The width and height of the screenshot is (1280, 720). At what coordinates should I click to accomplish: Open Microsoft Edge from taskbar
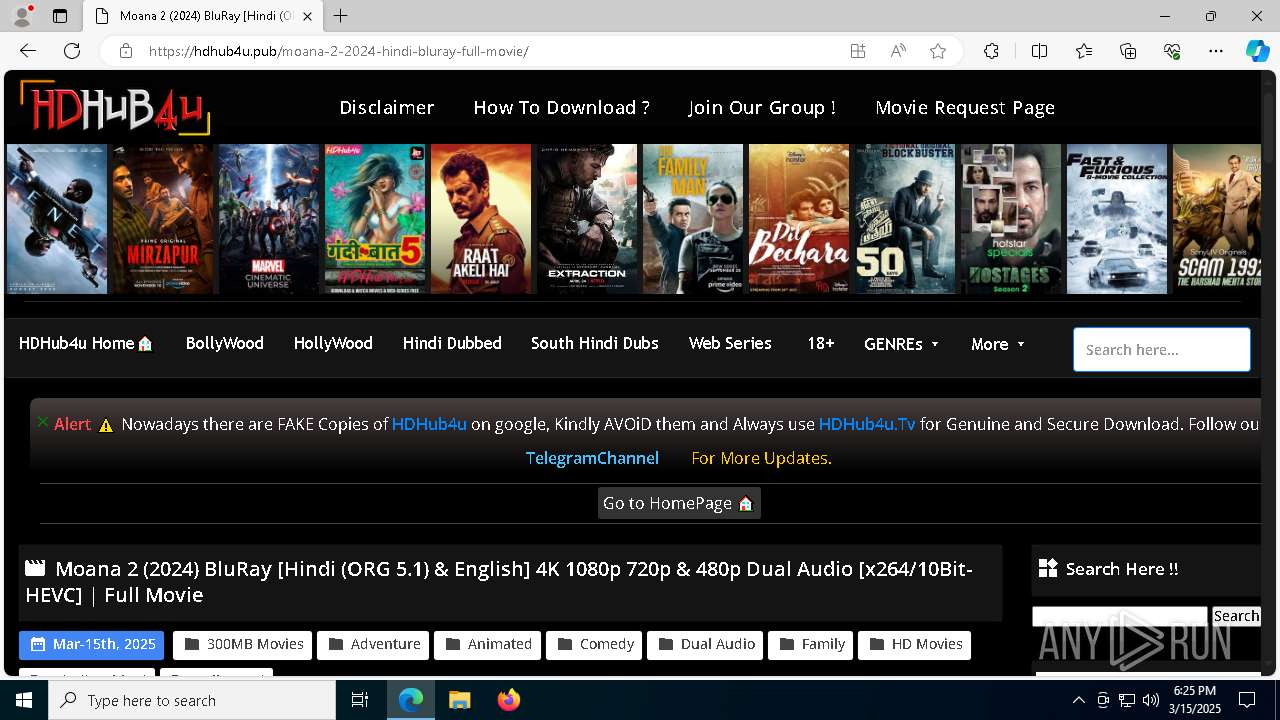pyautogui.click(x=411, y=700)
